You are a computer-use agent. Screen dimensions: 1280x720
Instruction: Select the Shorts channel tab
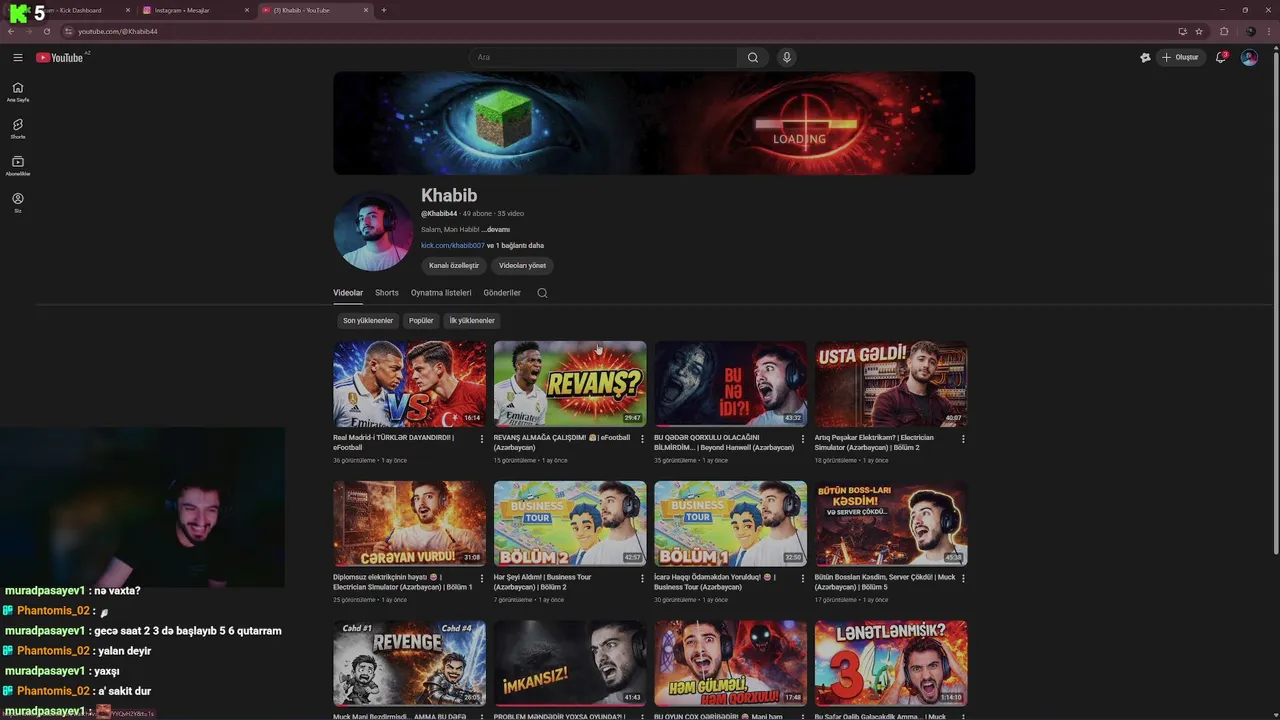387,293
